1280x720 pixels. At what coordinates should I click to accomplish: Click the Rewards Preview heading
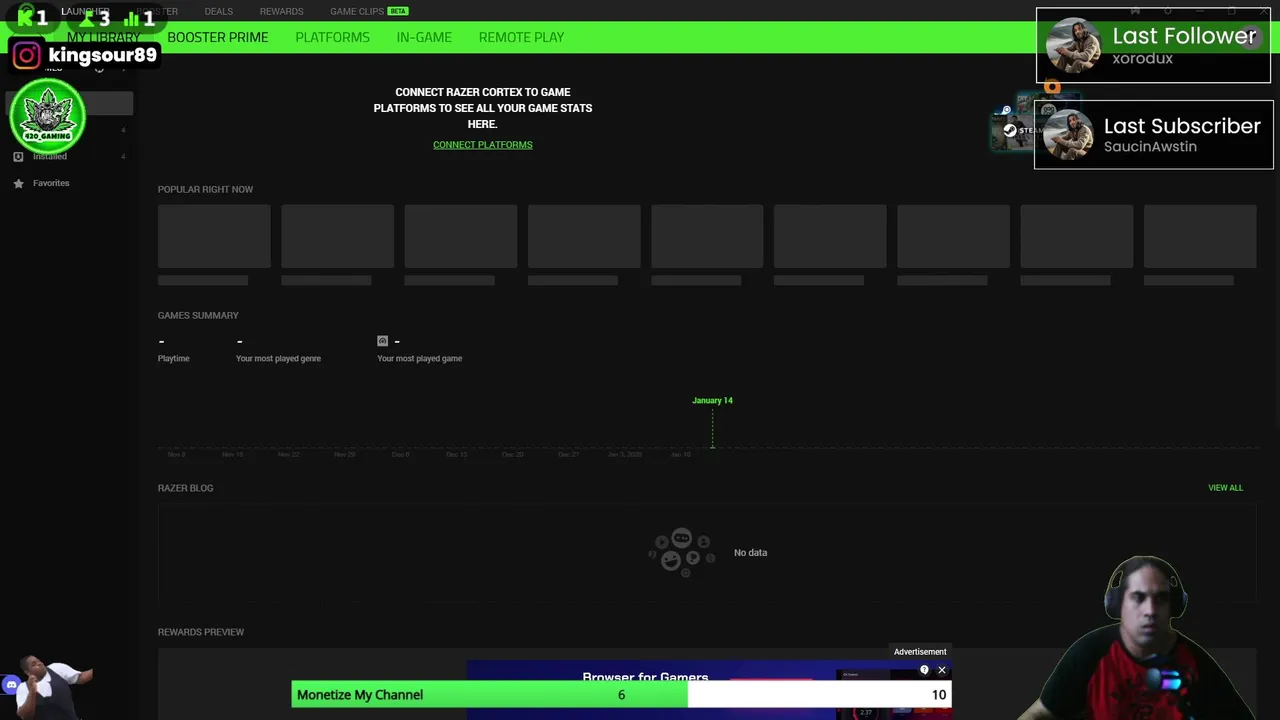201,632
